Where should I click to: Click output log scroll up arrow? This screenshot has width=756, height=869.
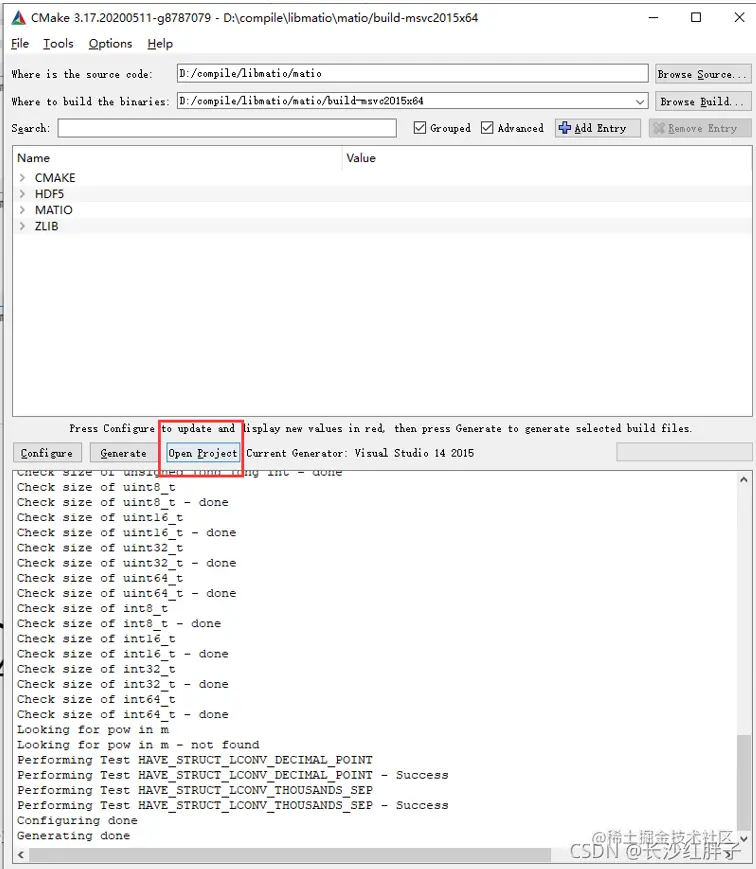point(744,480)
